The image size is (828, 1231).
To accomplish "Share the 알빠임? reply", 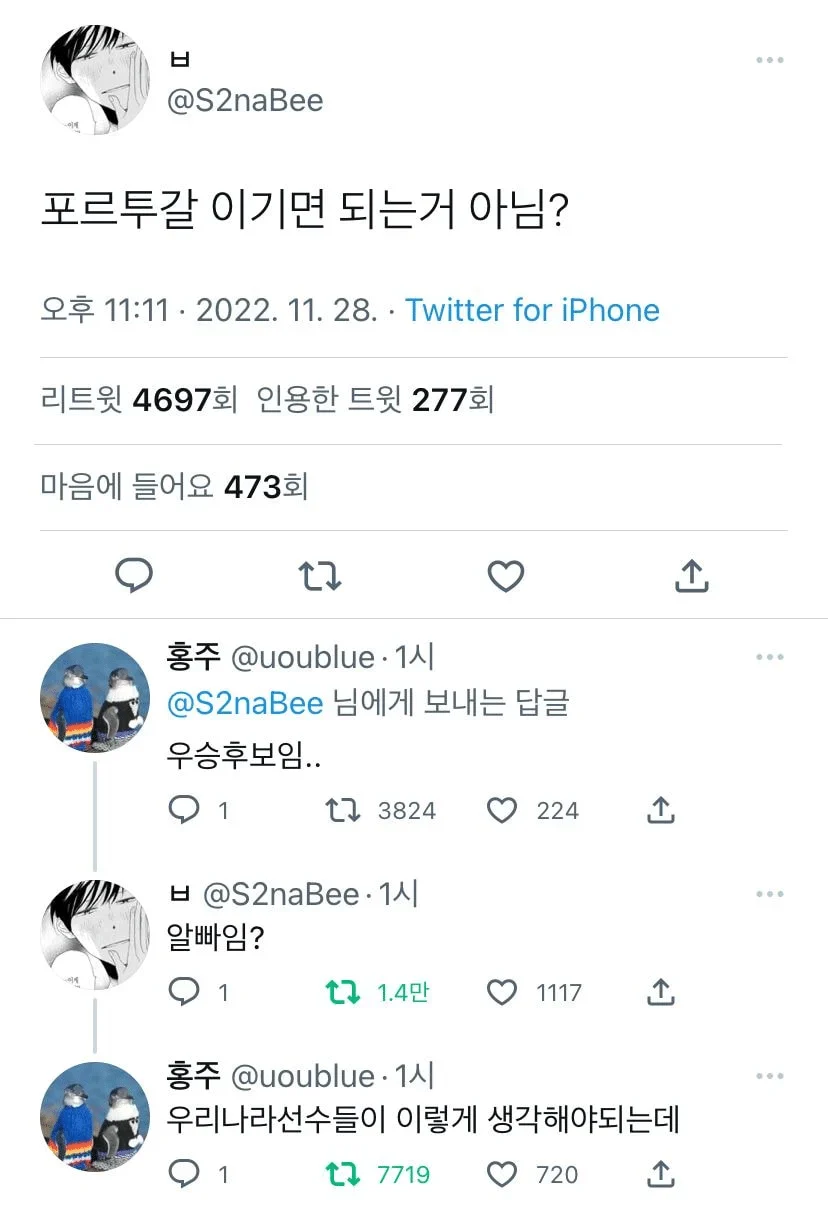I will [x=660, y=991].
